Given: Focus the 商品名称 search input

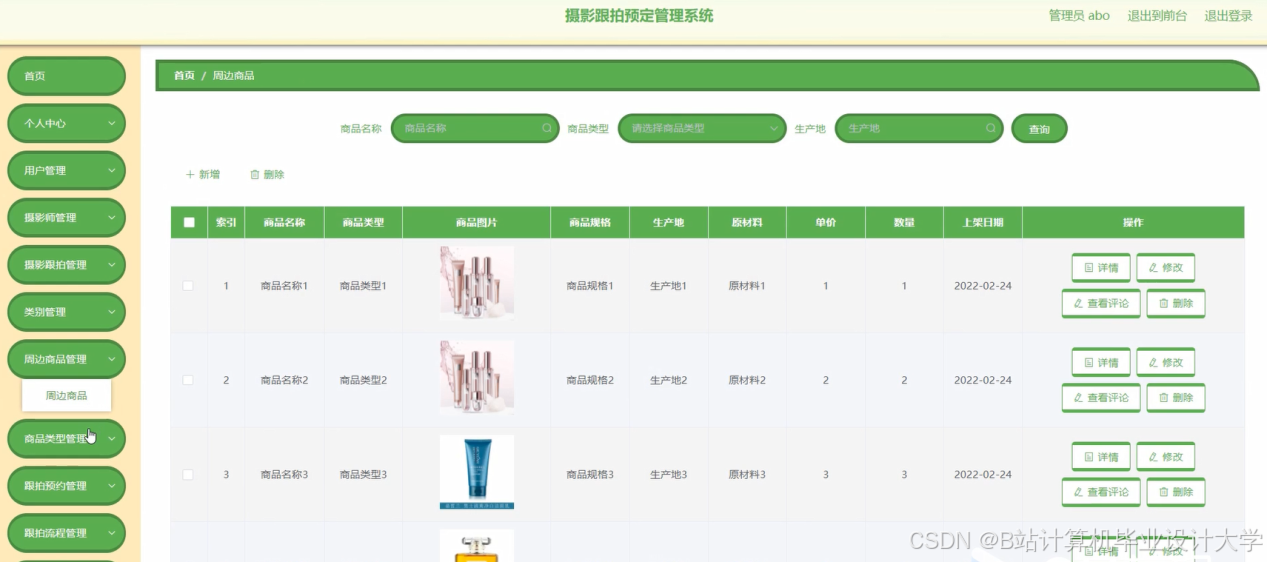Looking at the screenshot, I should 475,128.
